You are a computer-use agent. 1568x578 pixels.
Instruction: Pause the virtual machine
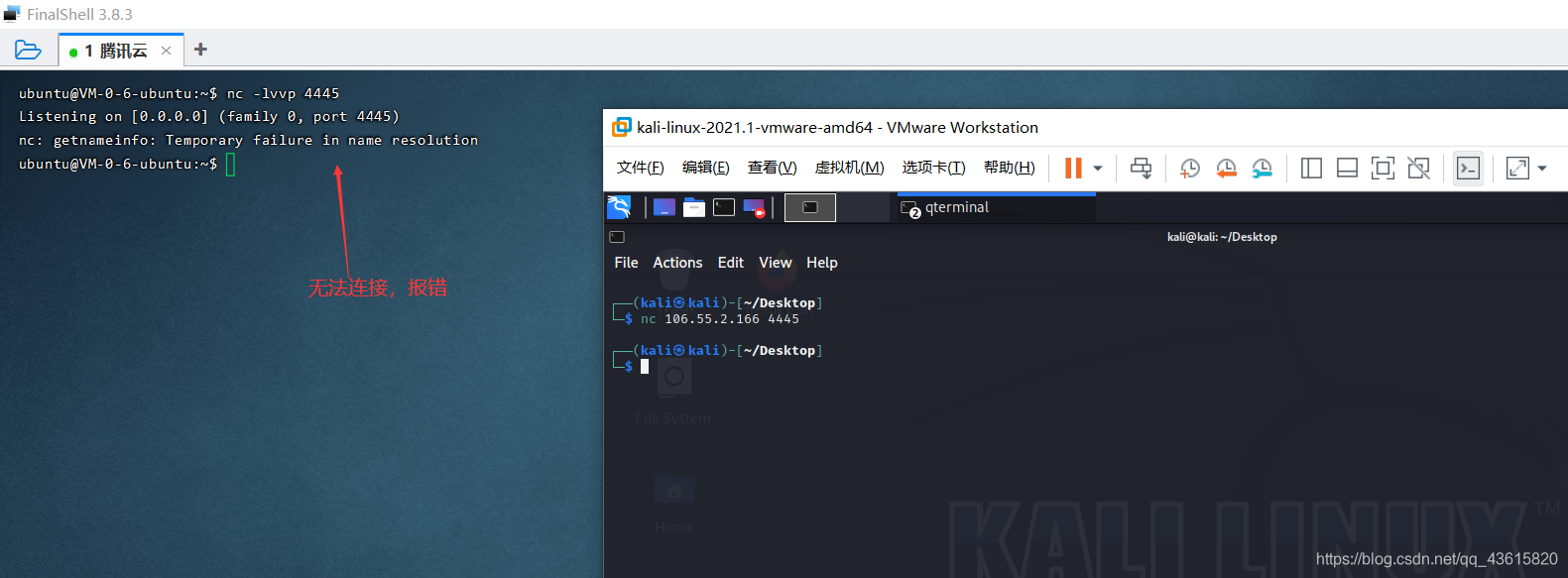point(1073,169)
